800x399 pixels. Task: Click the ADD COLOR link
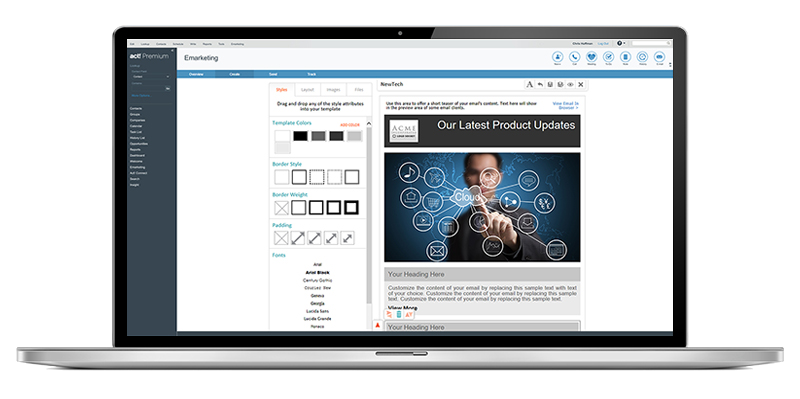350,125
